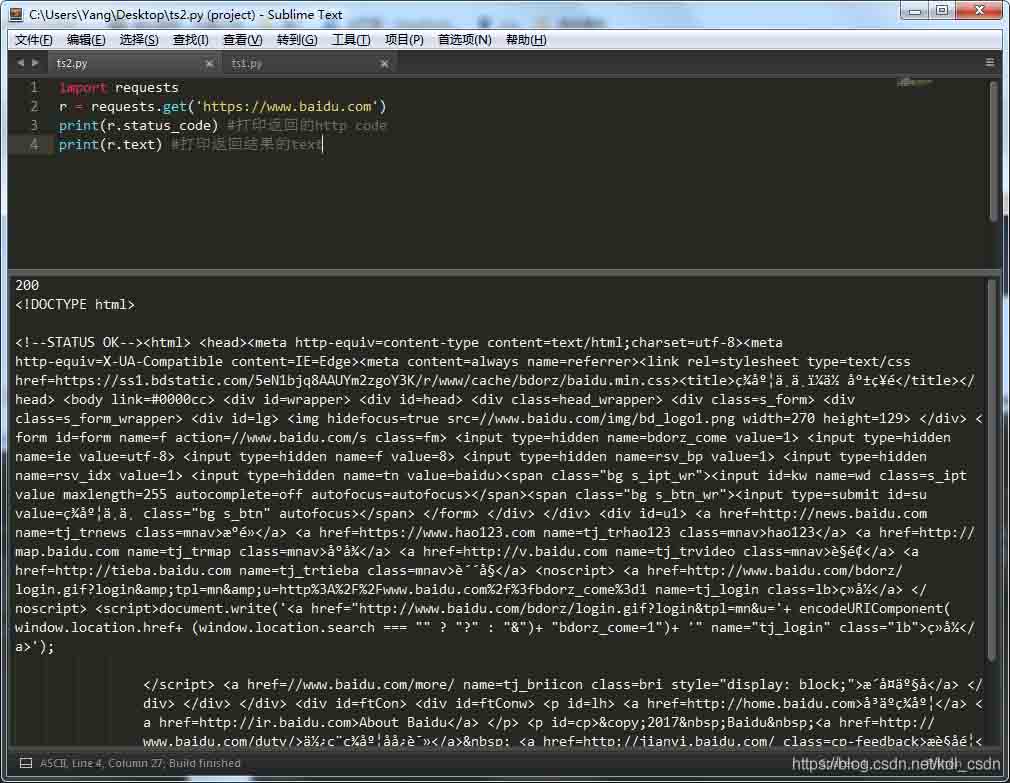Click line number 2 in gutter
Image resolution: width=1010 pixels, height=783 pixels.
pos(34,106)
